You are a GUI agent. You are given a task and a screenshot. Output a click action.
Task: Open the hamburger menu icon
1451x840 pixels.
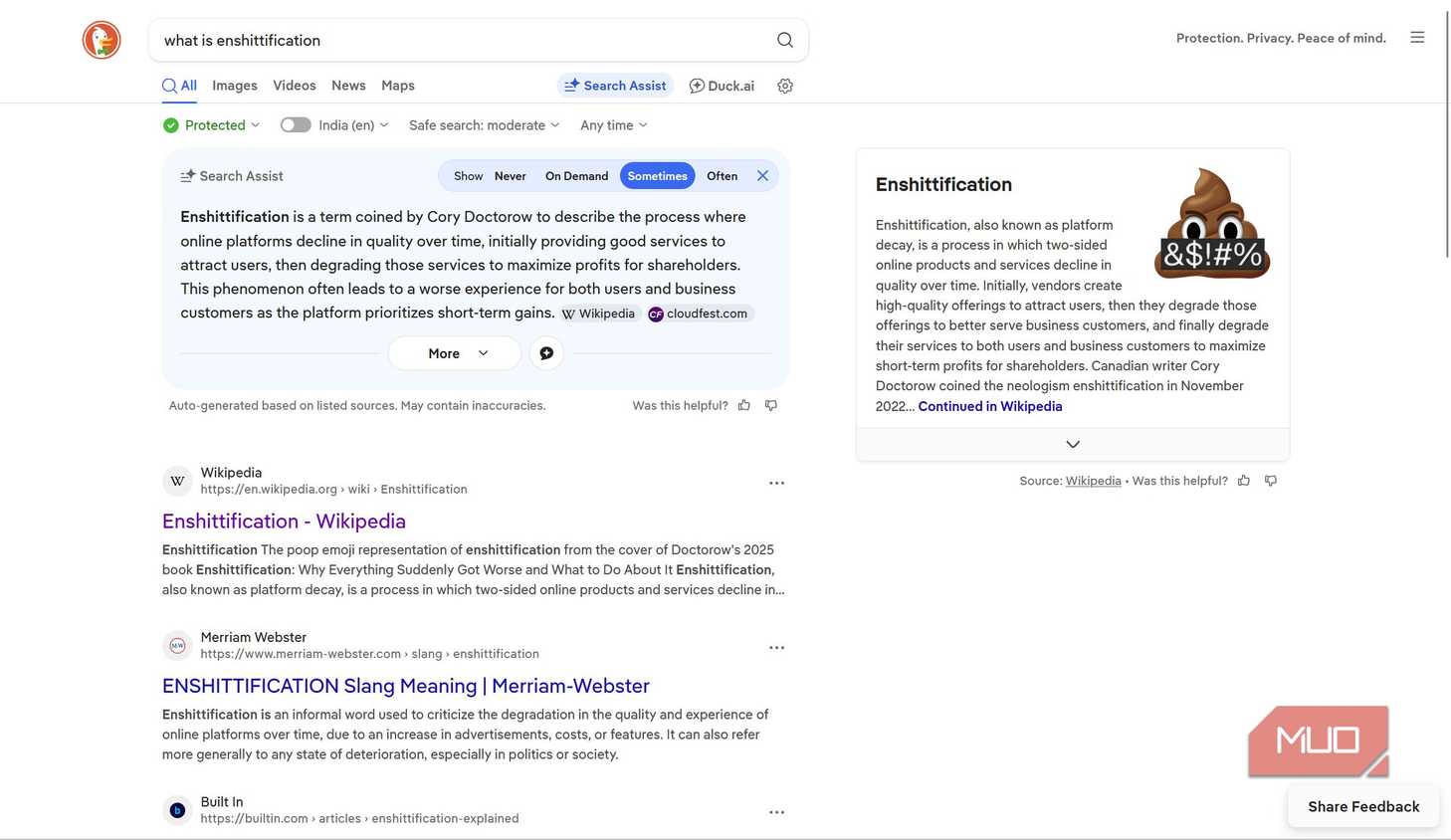(1417, 38)
